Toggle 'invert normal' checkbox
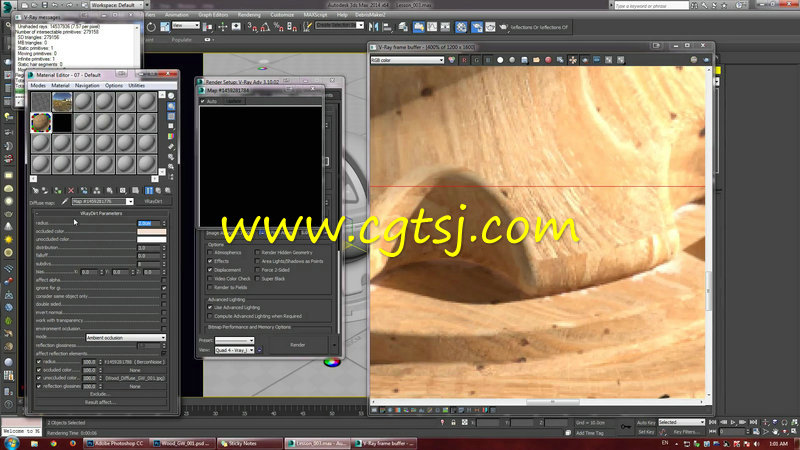The width and height of the screenshot is (800, 450). pyautogui.click(x=164, y=313)
